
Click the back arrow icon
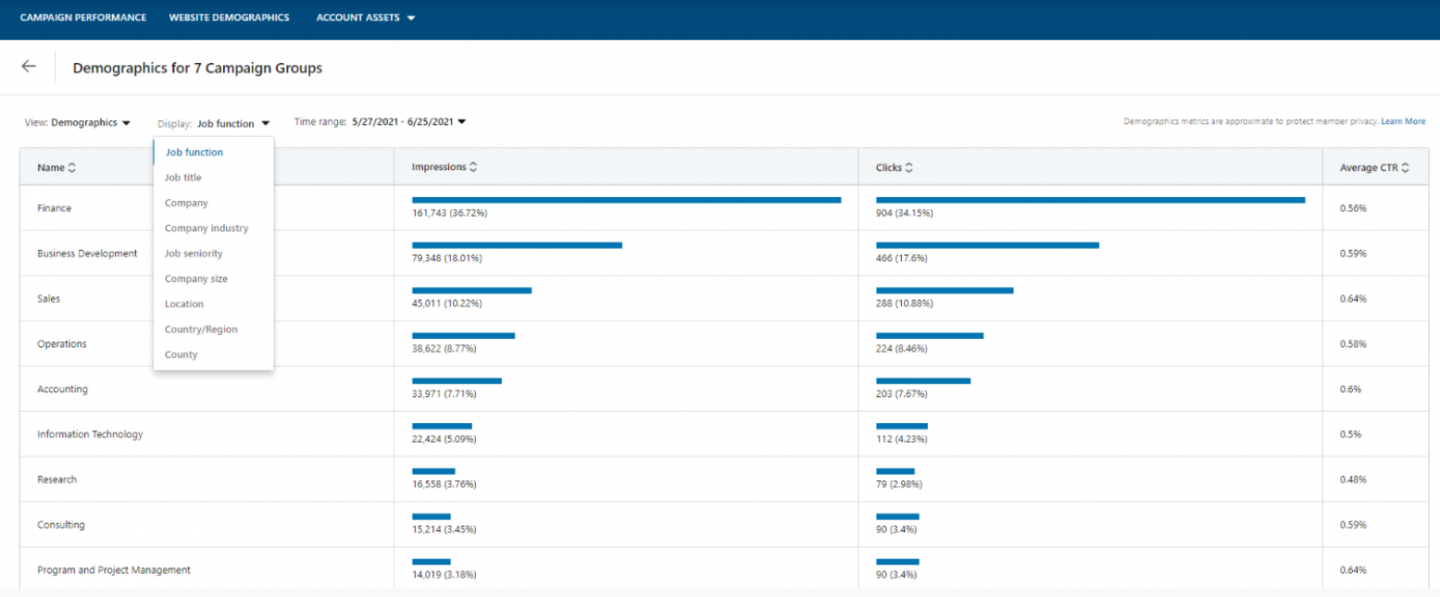pyautogui.click(x=28, y=66)
